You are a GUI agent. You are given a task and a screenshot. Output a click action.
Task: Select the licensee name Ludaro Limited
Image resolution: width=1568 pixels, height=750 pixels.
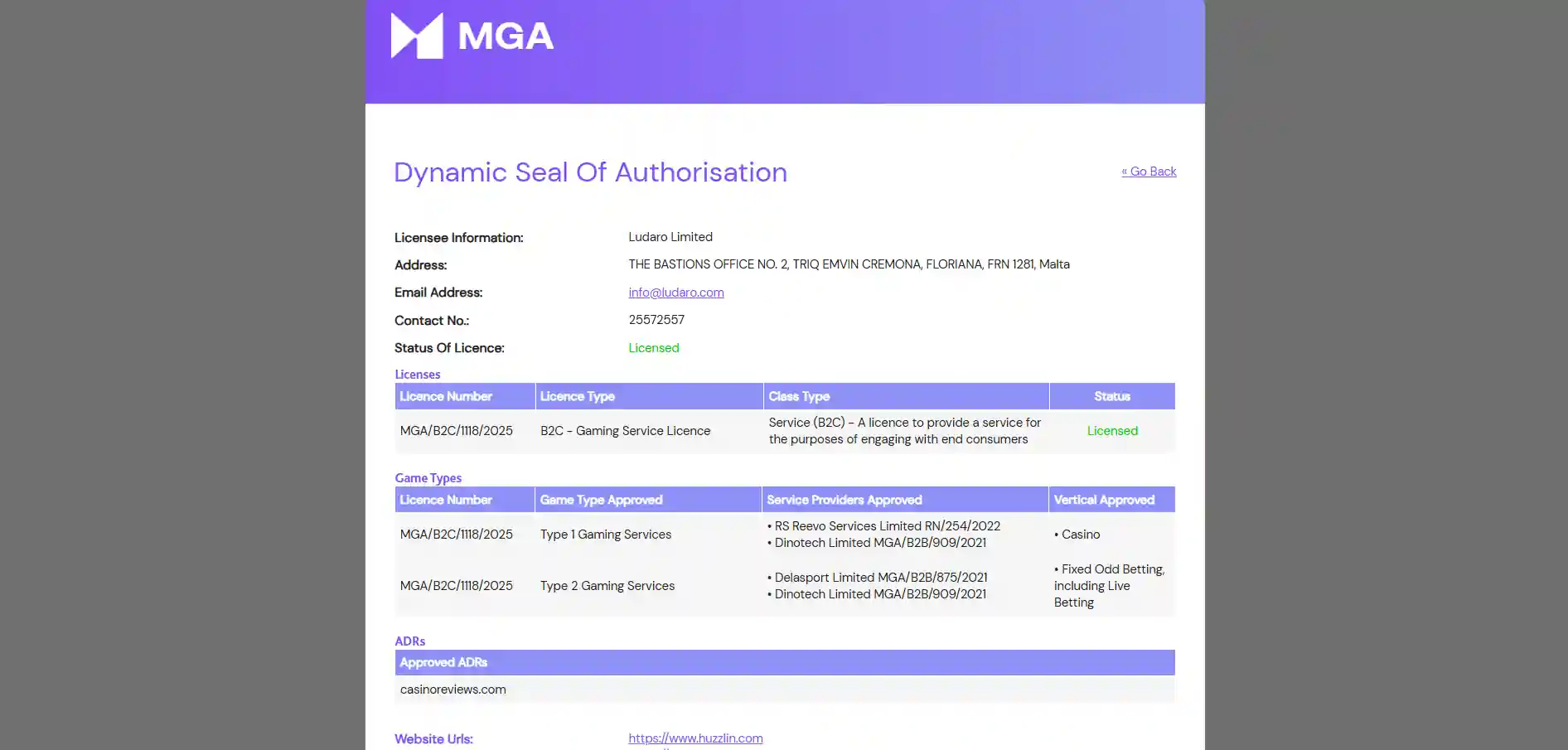pos(670,237)
